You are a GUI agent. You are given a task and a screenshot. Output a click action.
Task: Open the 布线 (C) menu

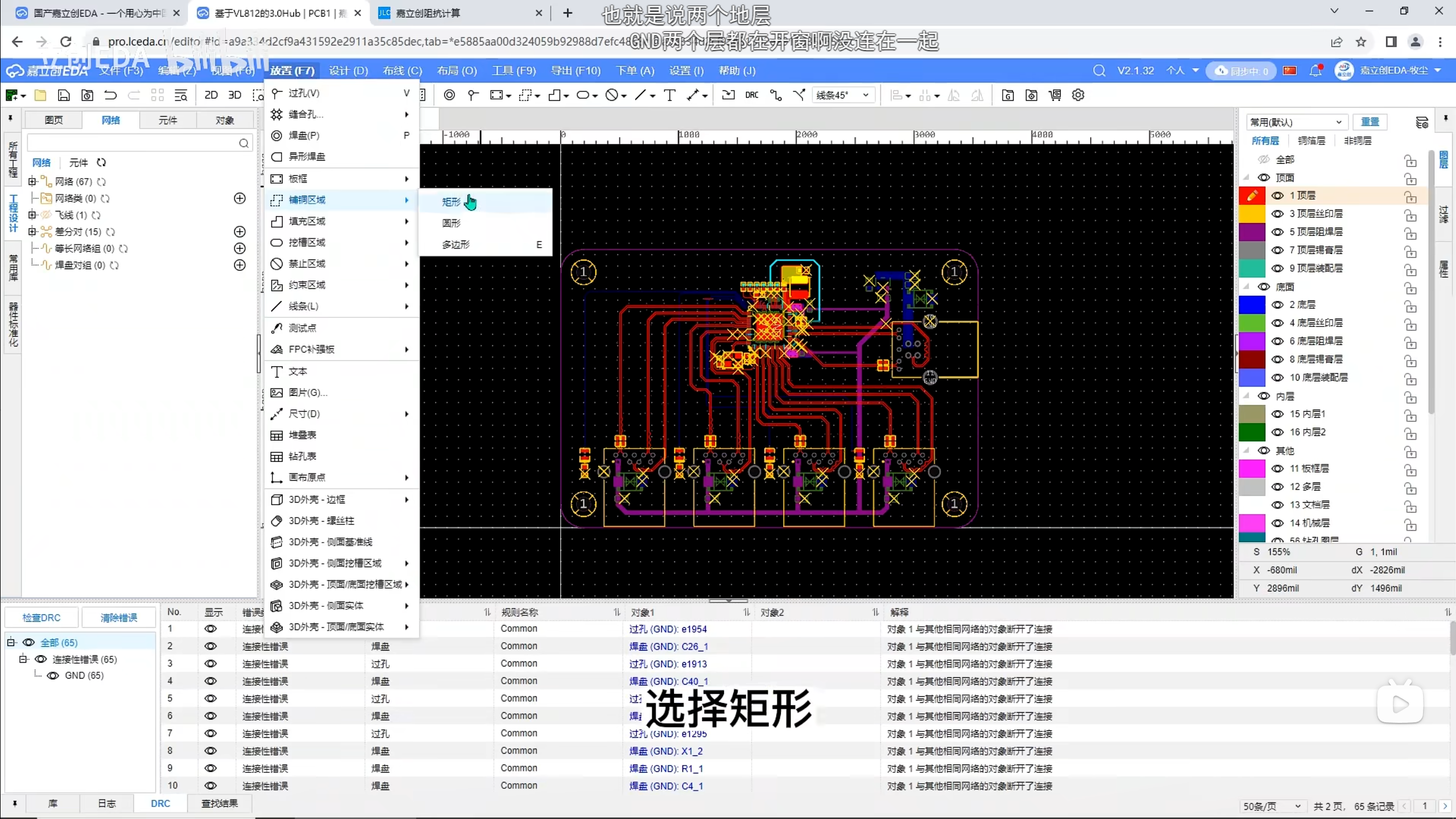click(402, 71)
